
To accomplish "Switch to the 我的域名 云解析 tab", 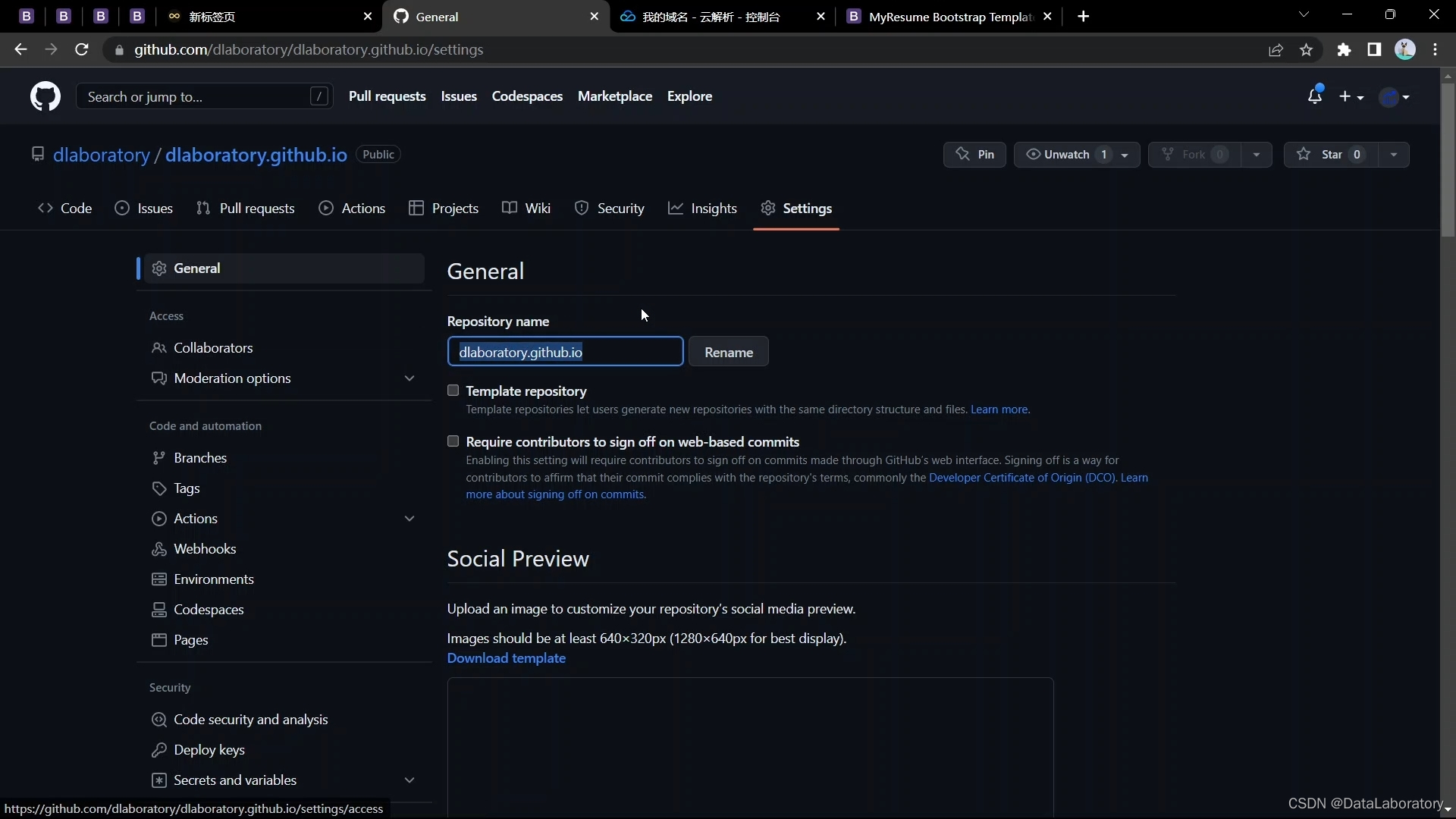I will tap(723, 17).
